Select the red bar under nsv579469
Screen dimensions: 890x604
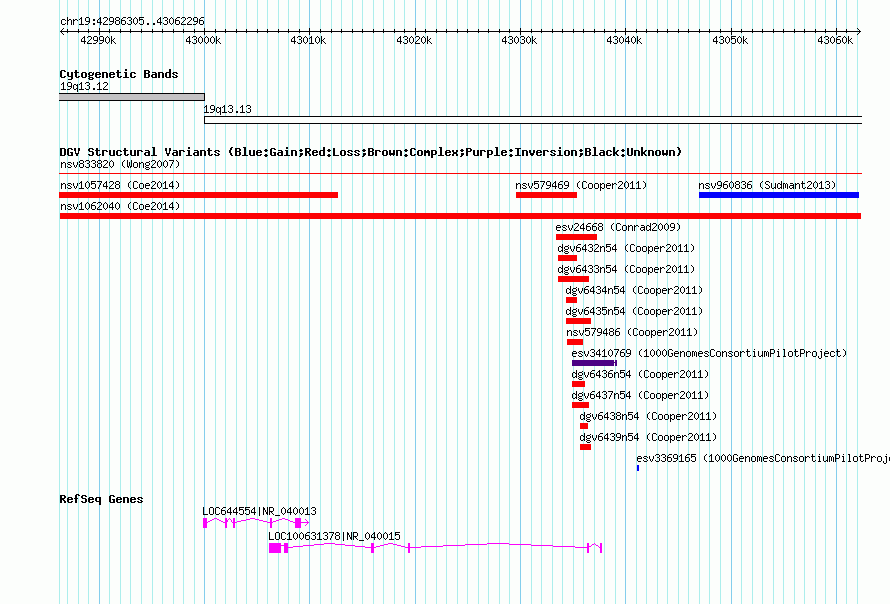tap(547, 195)
